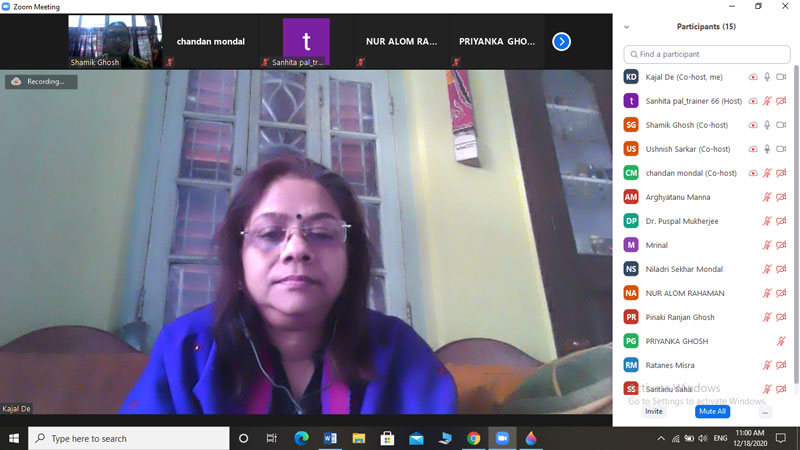Collapse the Participants panel chevron
Screen dimensions: 800x450
tap(627, 27)
